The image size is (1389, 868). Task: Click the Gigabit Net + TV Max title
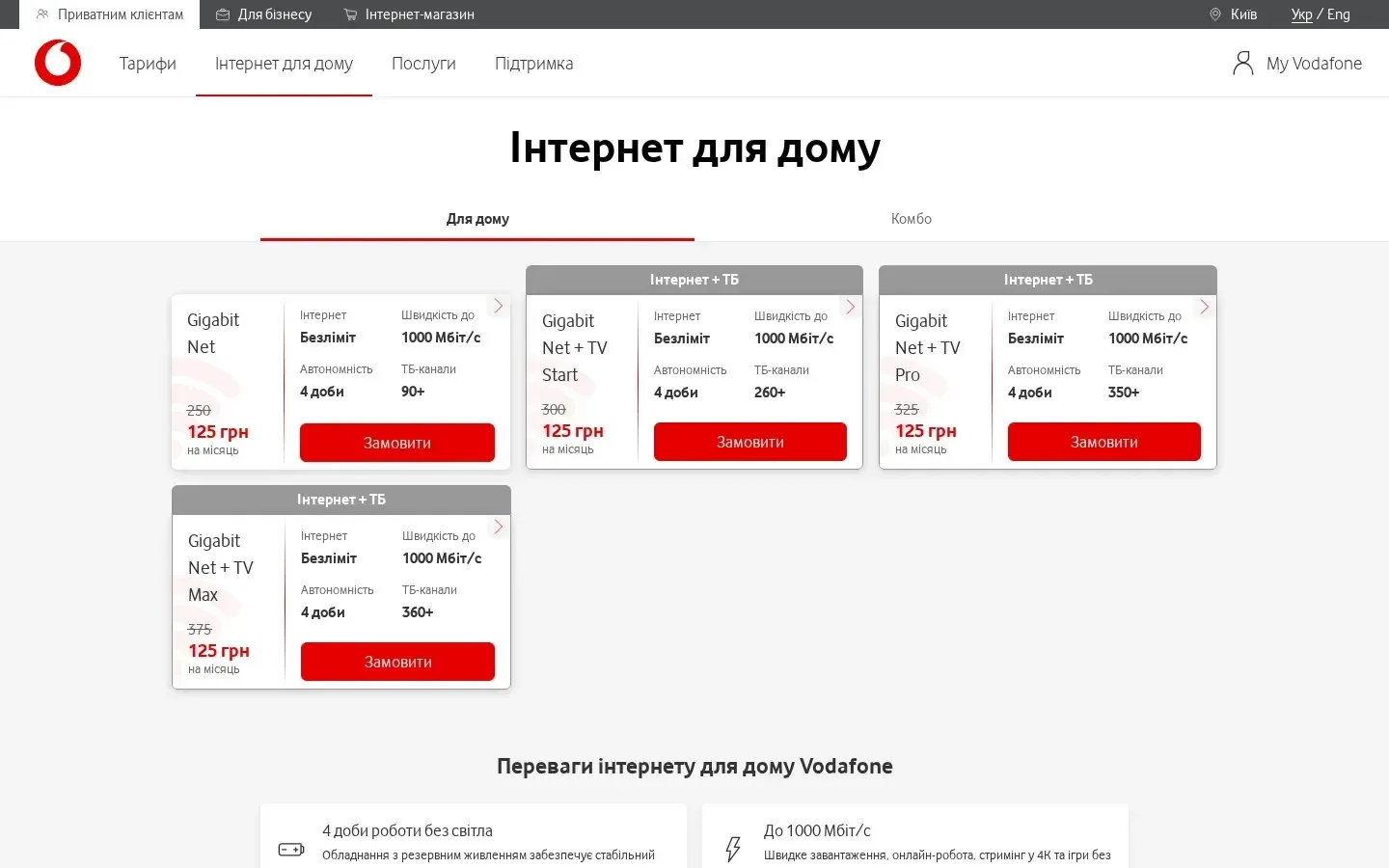click(221, 568)
